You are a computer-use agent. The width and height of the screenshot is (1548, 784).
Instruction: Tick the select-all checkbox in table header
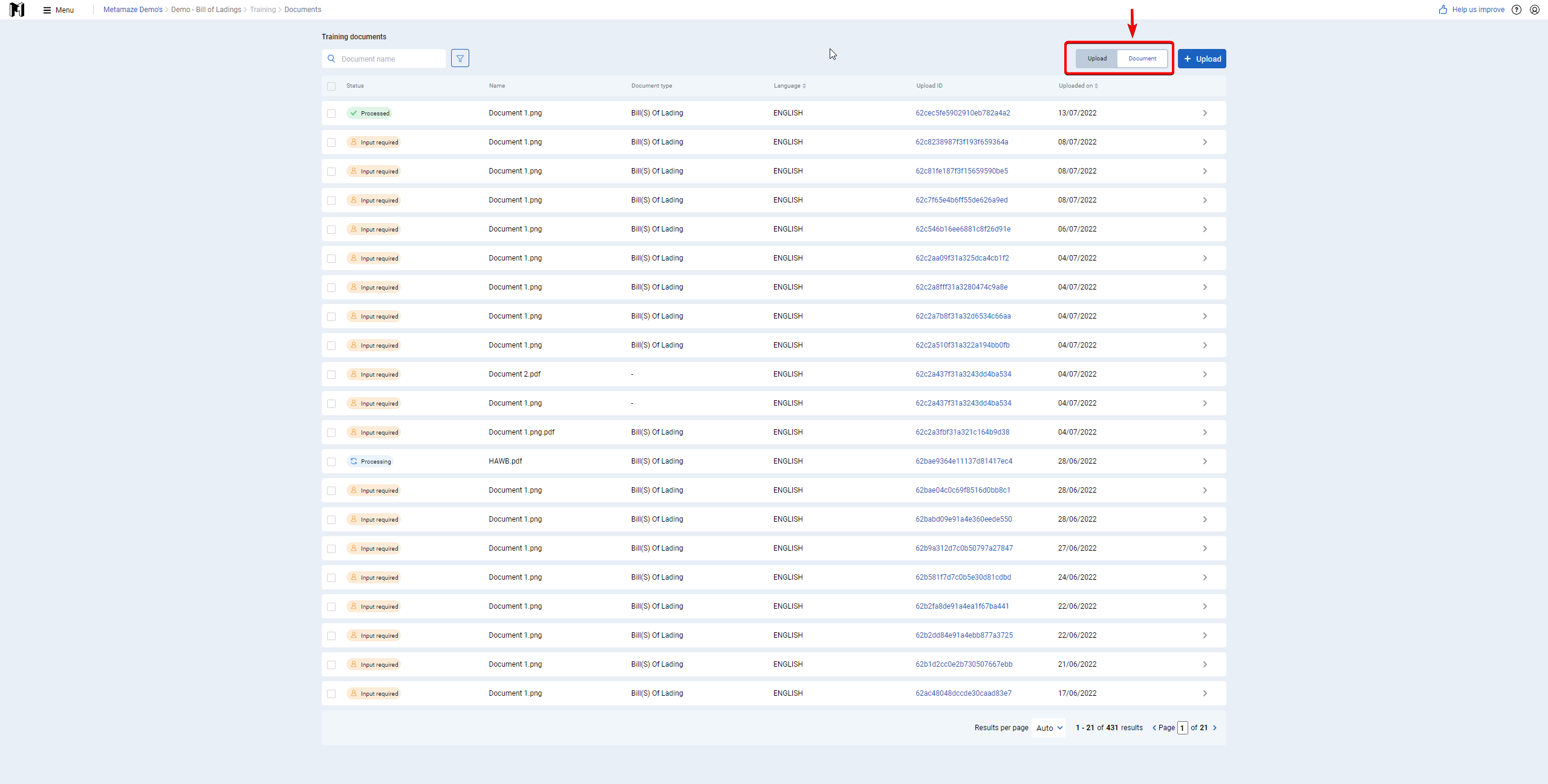tap(331, 86)
